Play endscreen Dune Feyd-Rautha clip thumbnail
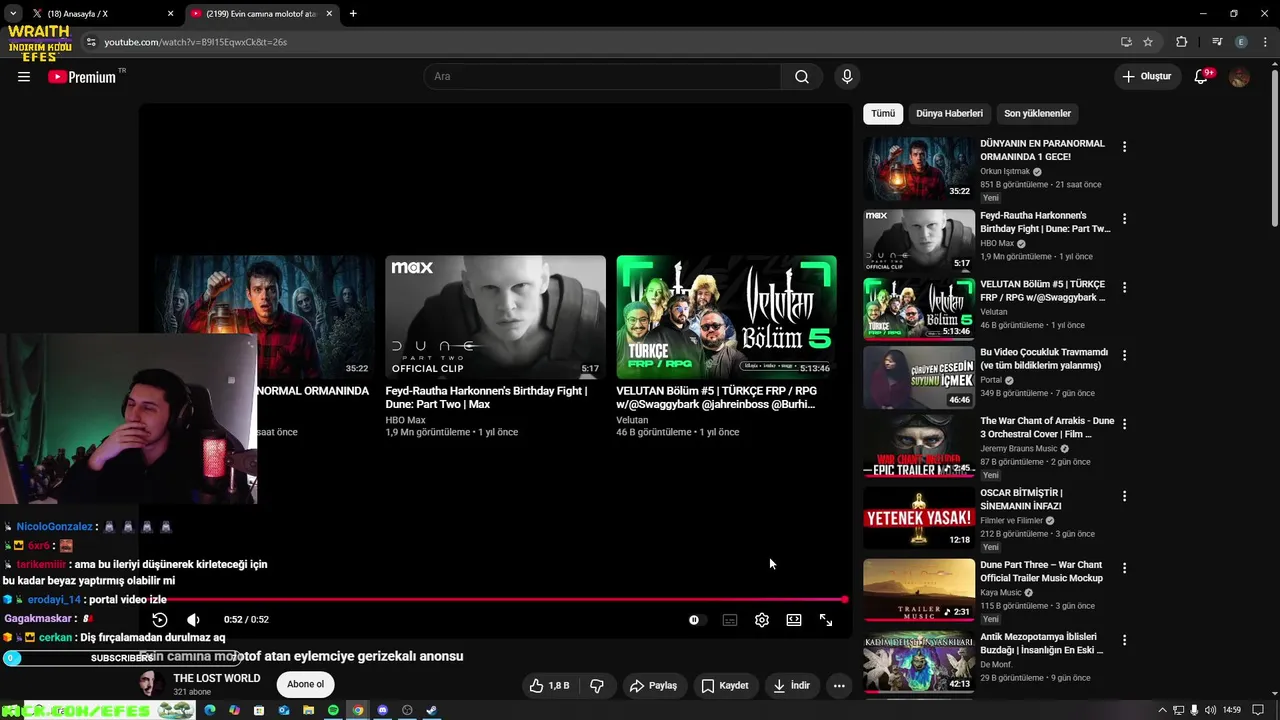 [x=495, y=317]
